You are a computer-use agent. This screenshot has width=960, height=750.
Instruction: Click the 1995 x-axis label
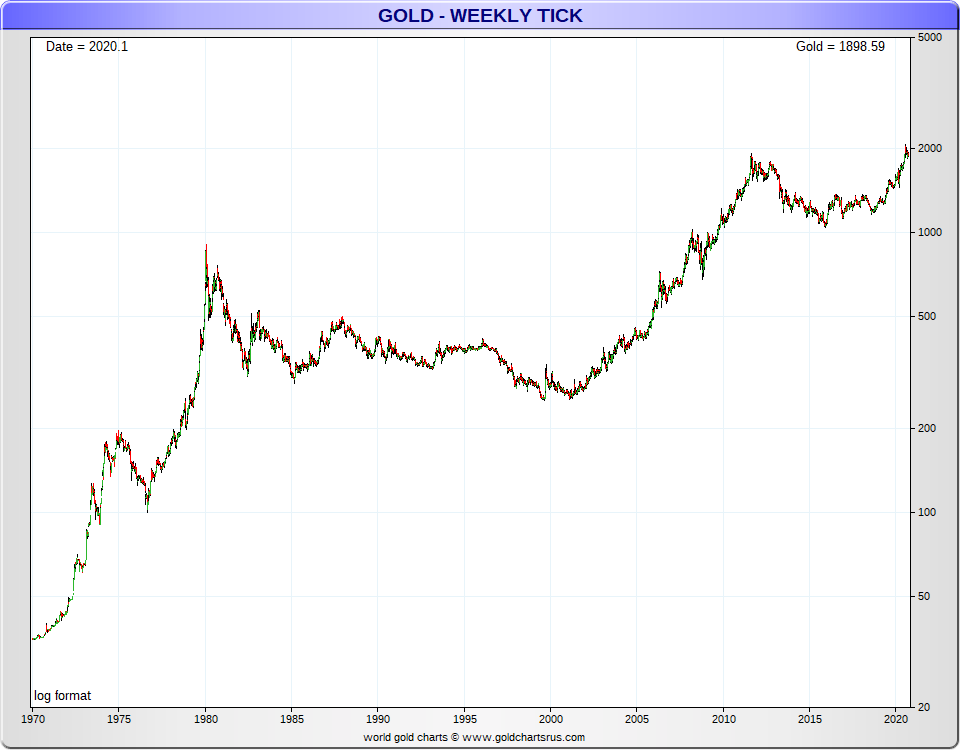click(464, 719)
